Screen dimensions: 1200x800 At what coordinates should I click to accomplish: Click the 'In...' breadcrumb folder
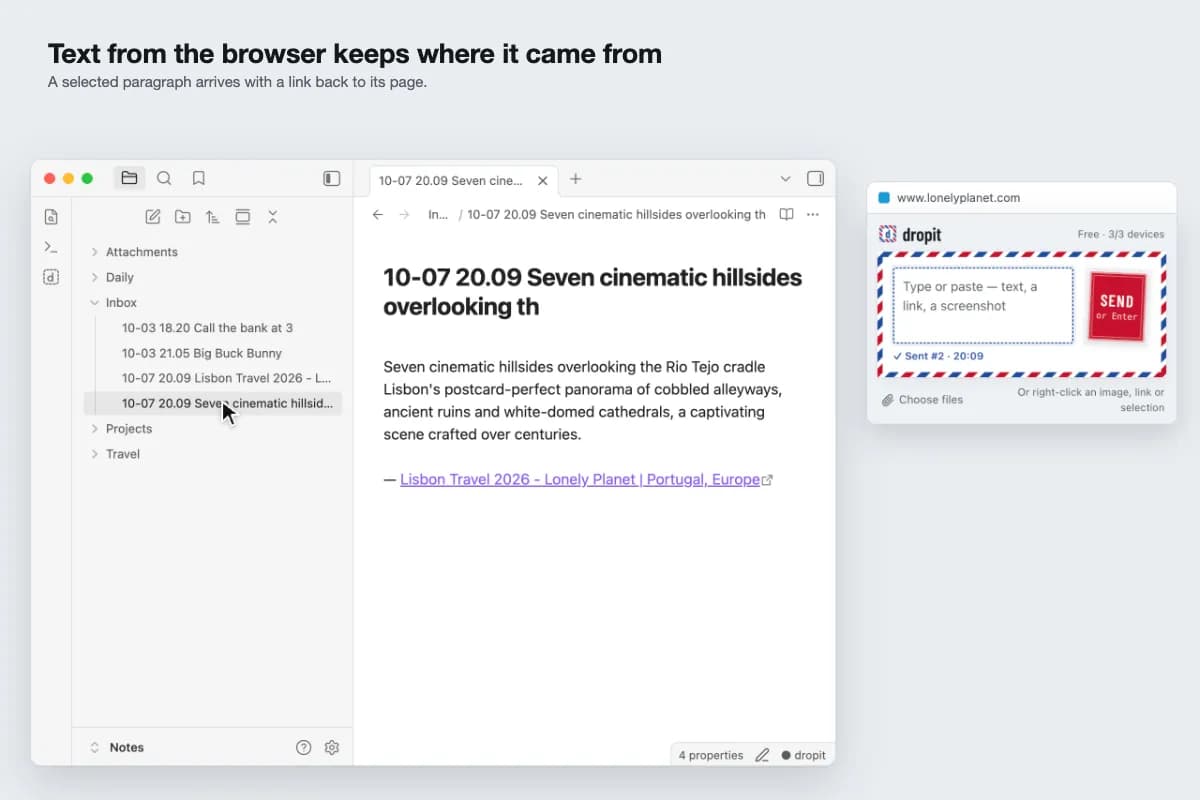point(438,214)
